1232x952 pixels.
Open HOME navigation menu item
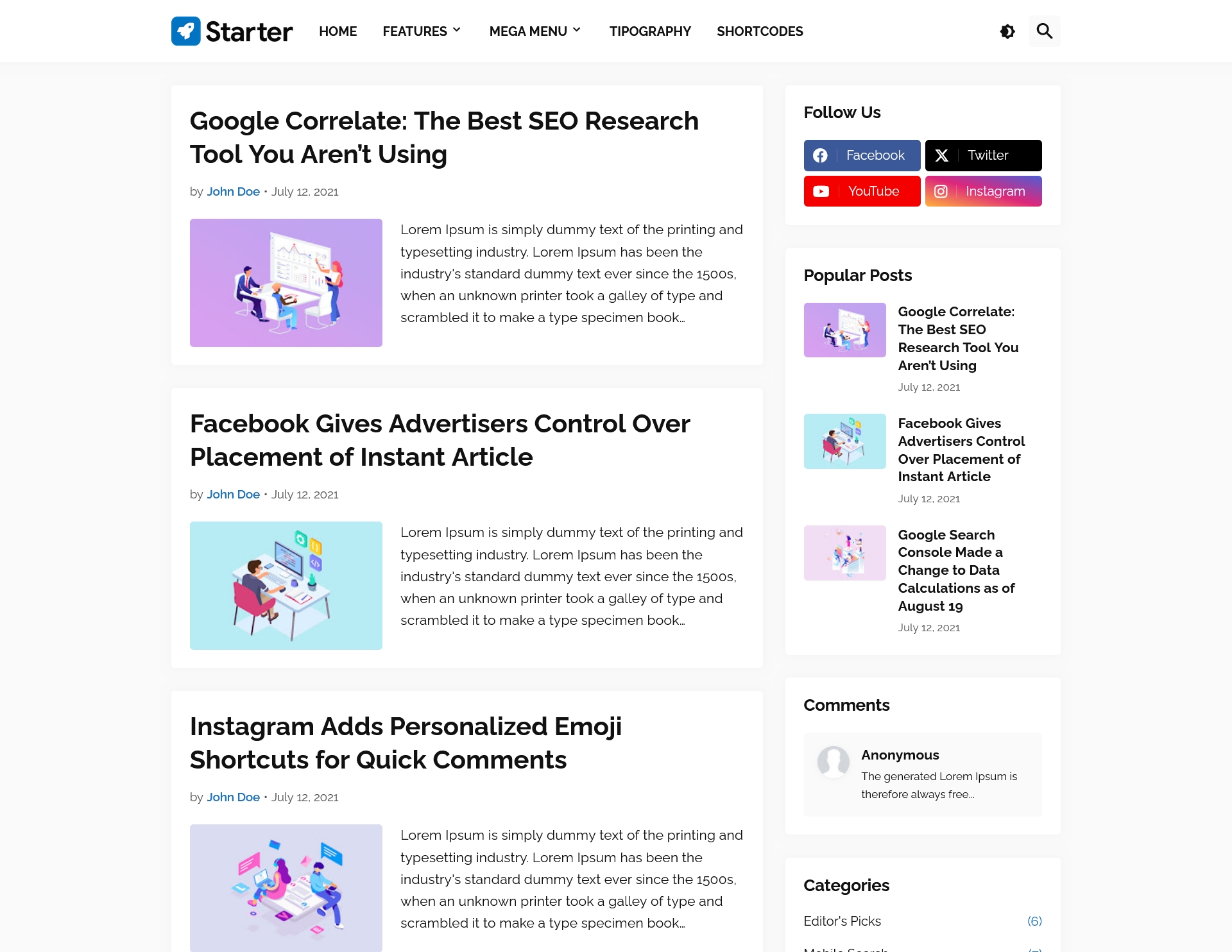(x=338, y=31)
